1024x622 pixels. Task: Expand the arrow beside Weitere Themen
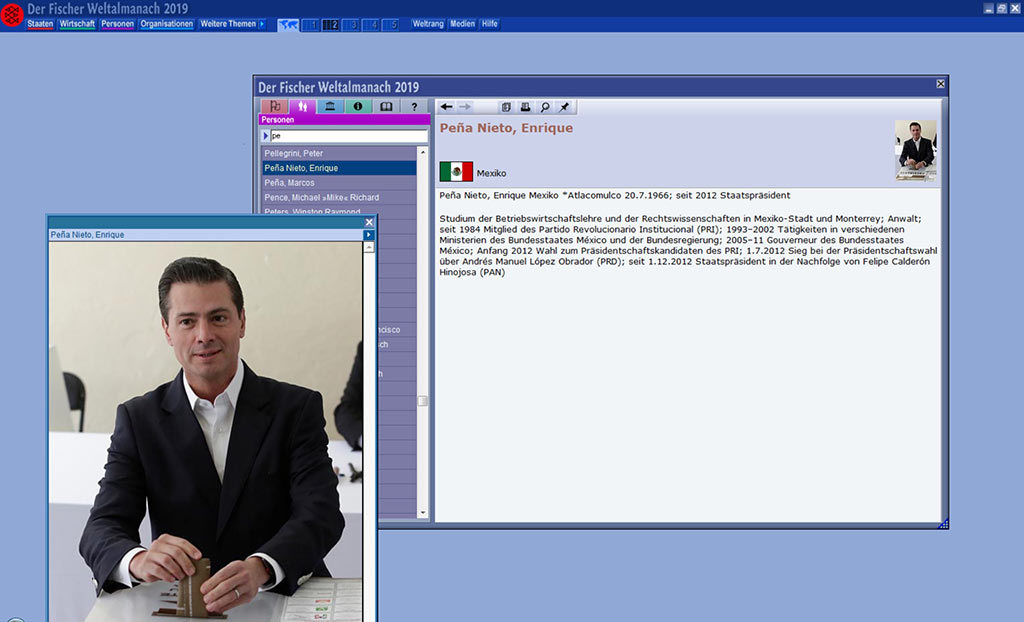pyautogui.click(x=263, y=24)
